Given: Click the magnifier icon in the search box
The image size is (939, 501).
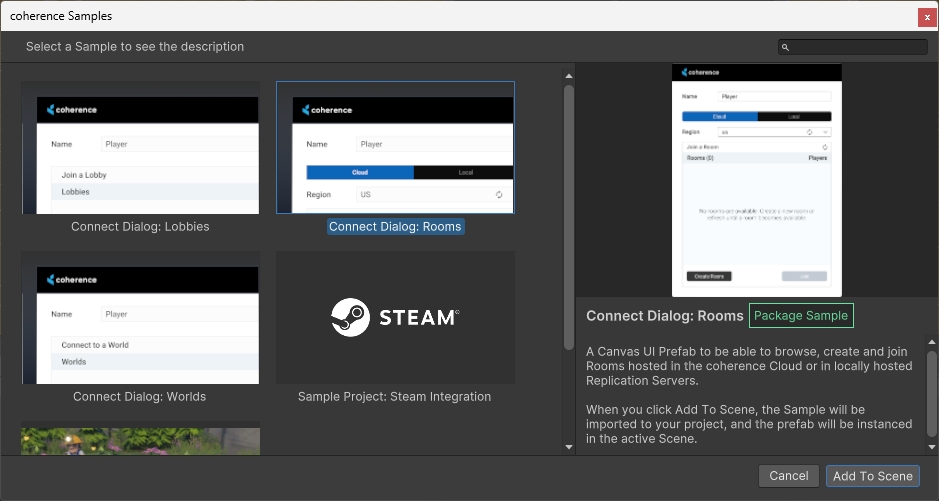Looking at the screenshot, I should tap(786, 47).
